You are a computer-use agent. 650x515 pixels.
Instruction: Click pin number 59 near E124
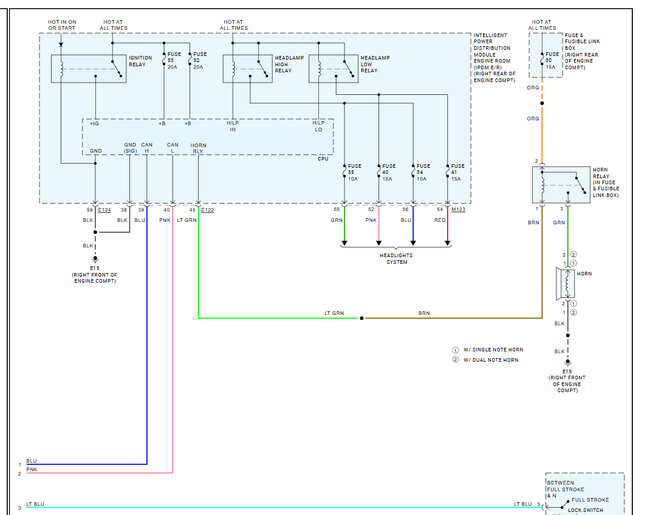pos(90,210)
